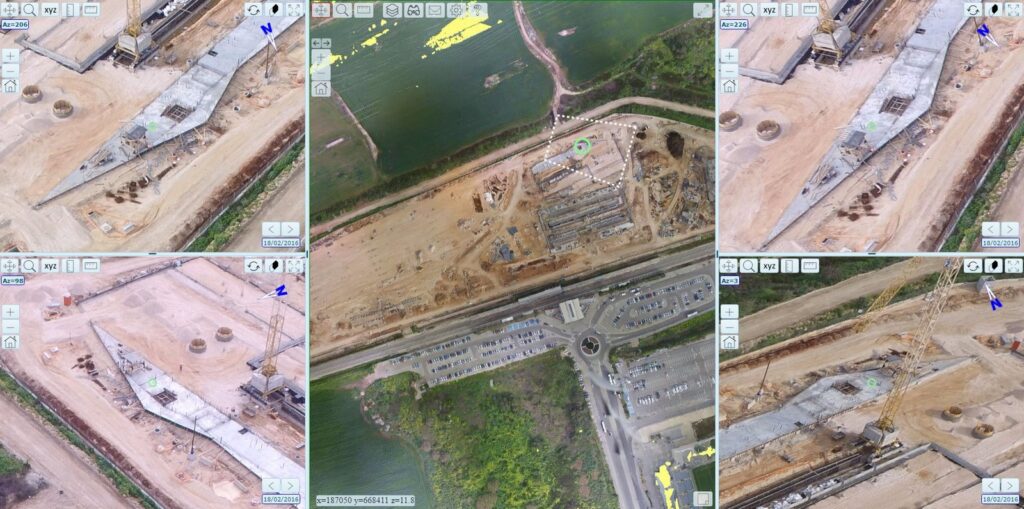
Task: Click the lightbulb help icon in center map
Action: click(477, 10)
